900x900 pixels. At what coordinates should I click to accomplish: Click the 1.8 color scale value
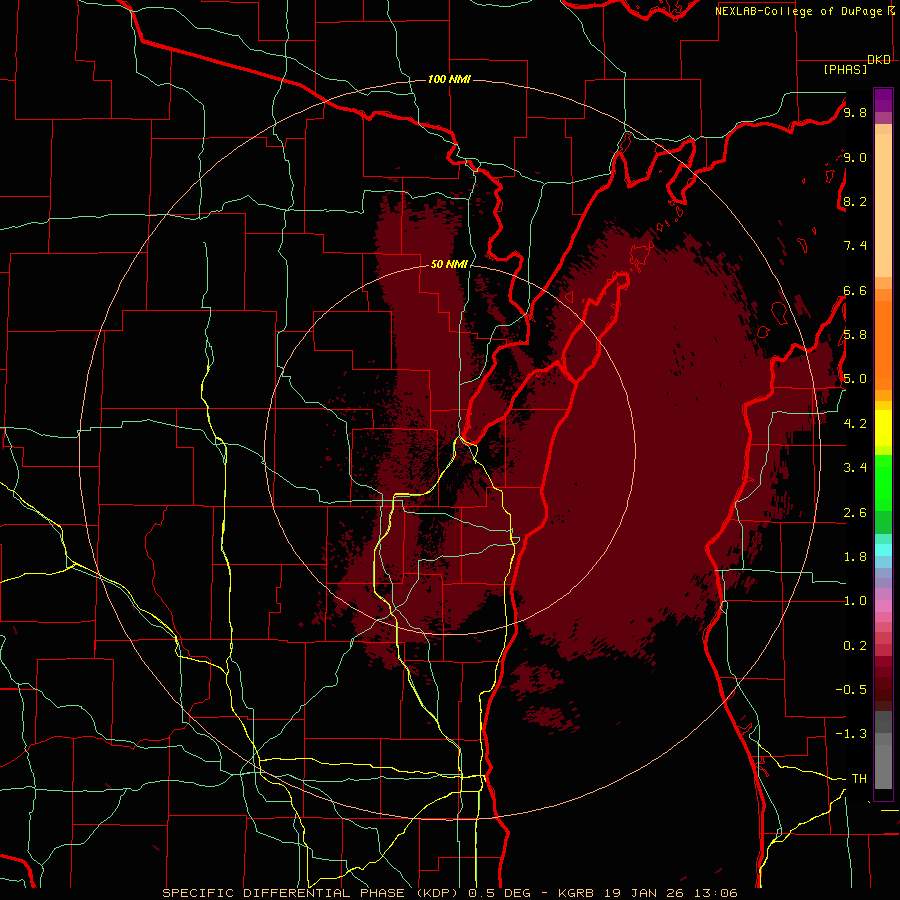pyautogui.click(x=855, y=557)
